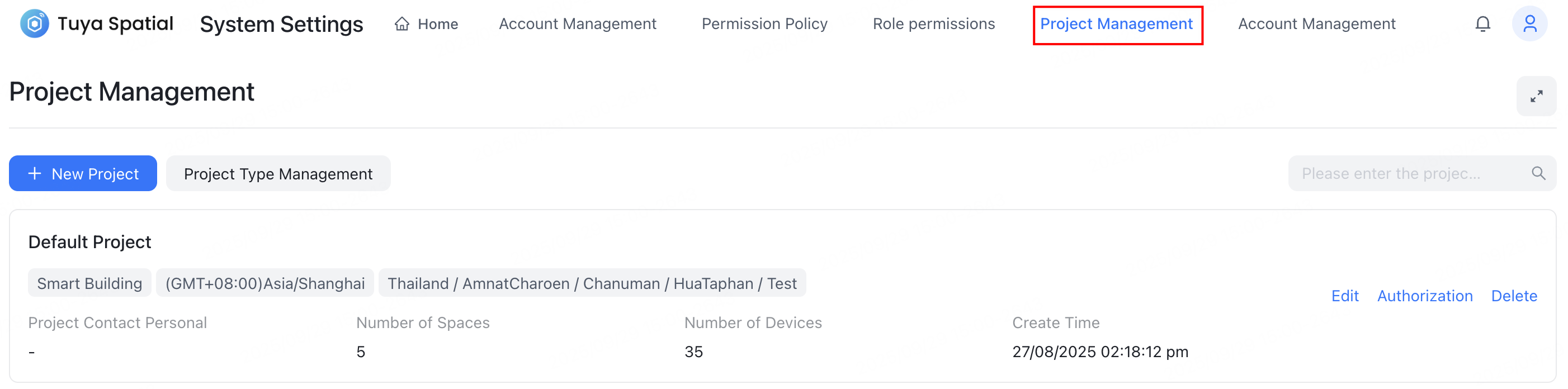Open first Account Management tab

577,23
